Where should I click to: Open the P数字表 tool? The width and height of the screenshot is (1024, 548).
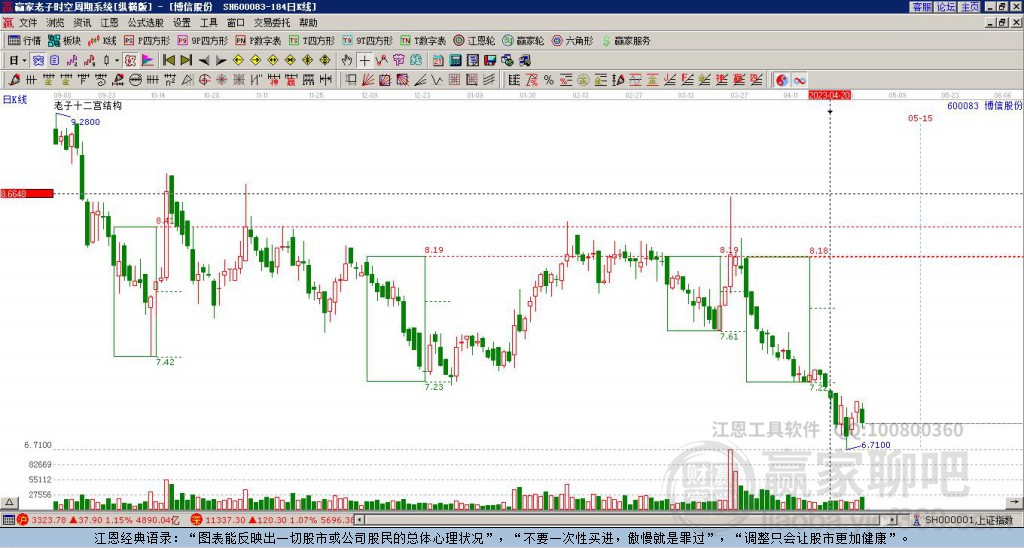[x=258, y=40]
